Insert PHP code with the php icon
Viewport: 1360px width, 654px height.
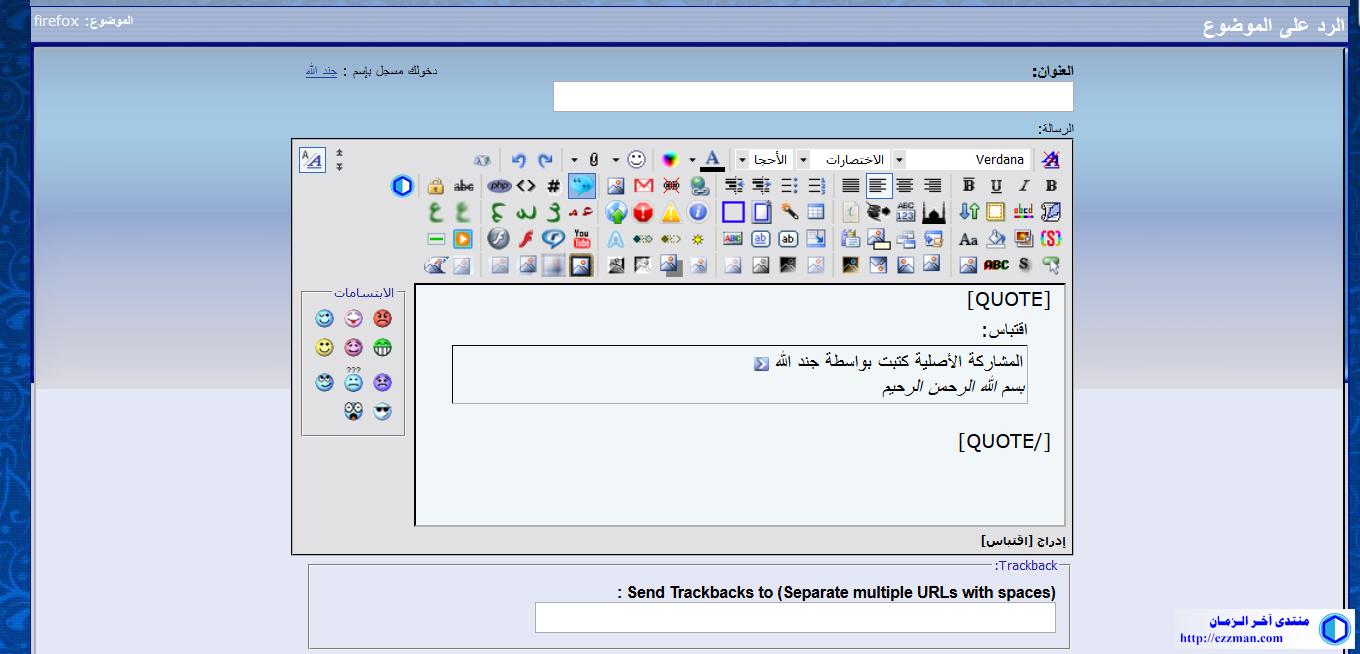(x=499, y=186)
